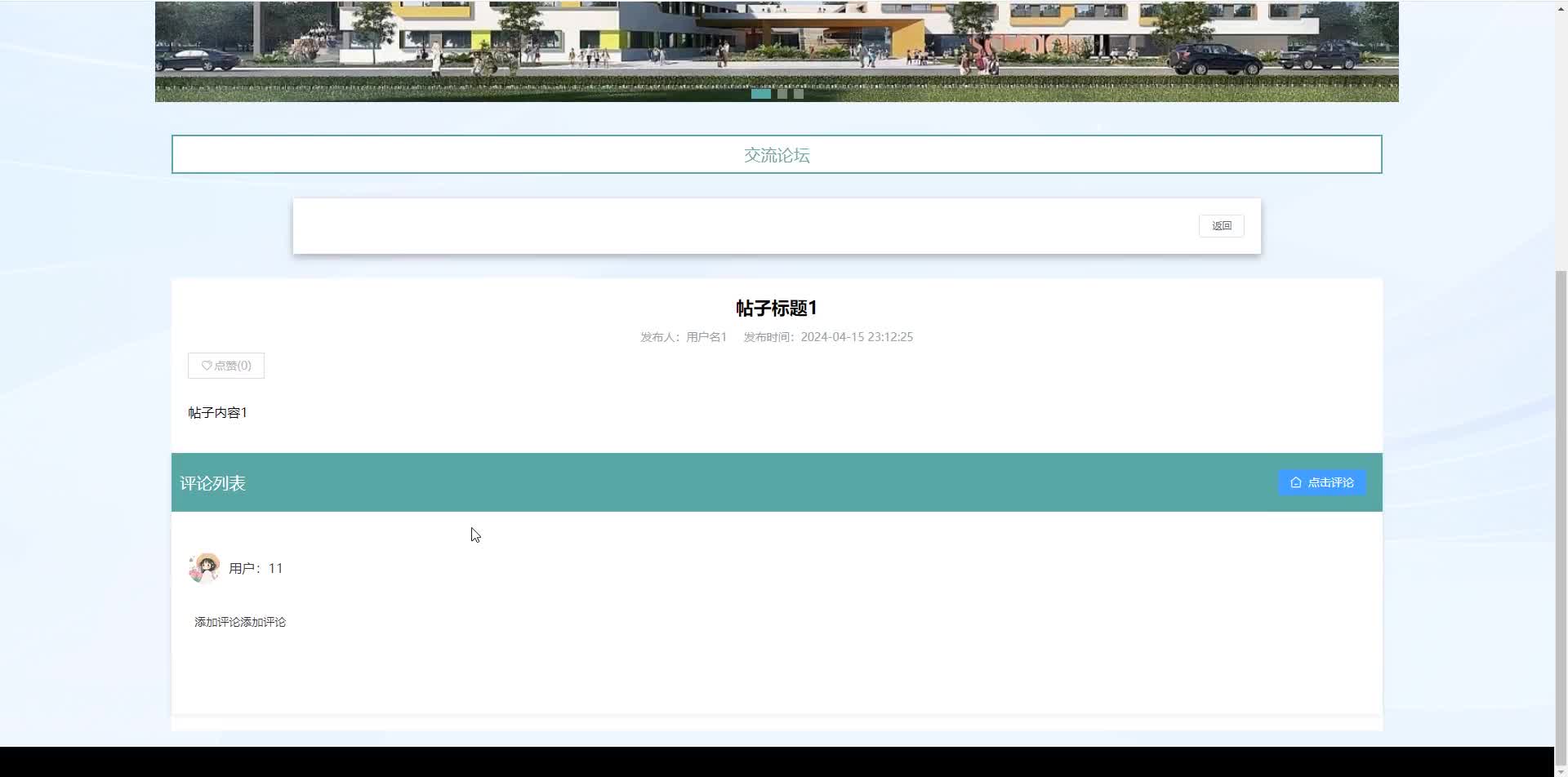This screenshot has width=1568, height=777.
Task: Open the user avatar thumbnail next to 用户：11
Action: (203, 567)
